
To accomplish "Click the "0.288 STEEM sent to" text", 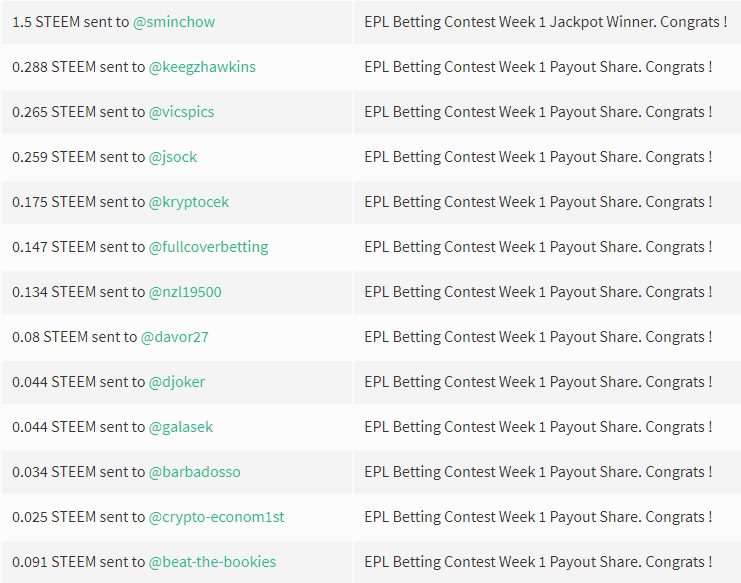I will tap(78, 66).
